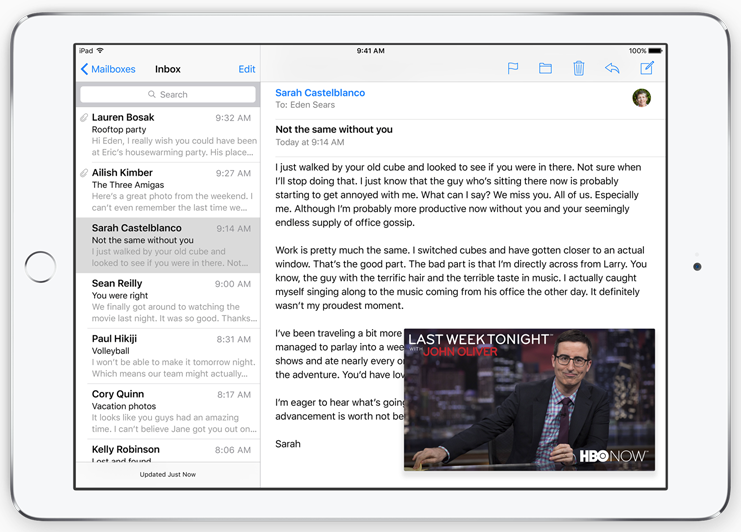Open Kelly Robinson's email
Screen dimensions: 741x532
[x=168, y=451]
